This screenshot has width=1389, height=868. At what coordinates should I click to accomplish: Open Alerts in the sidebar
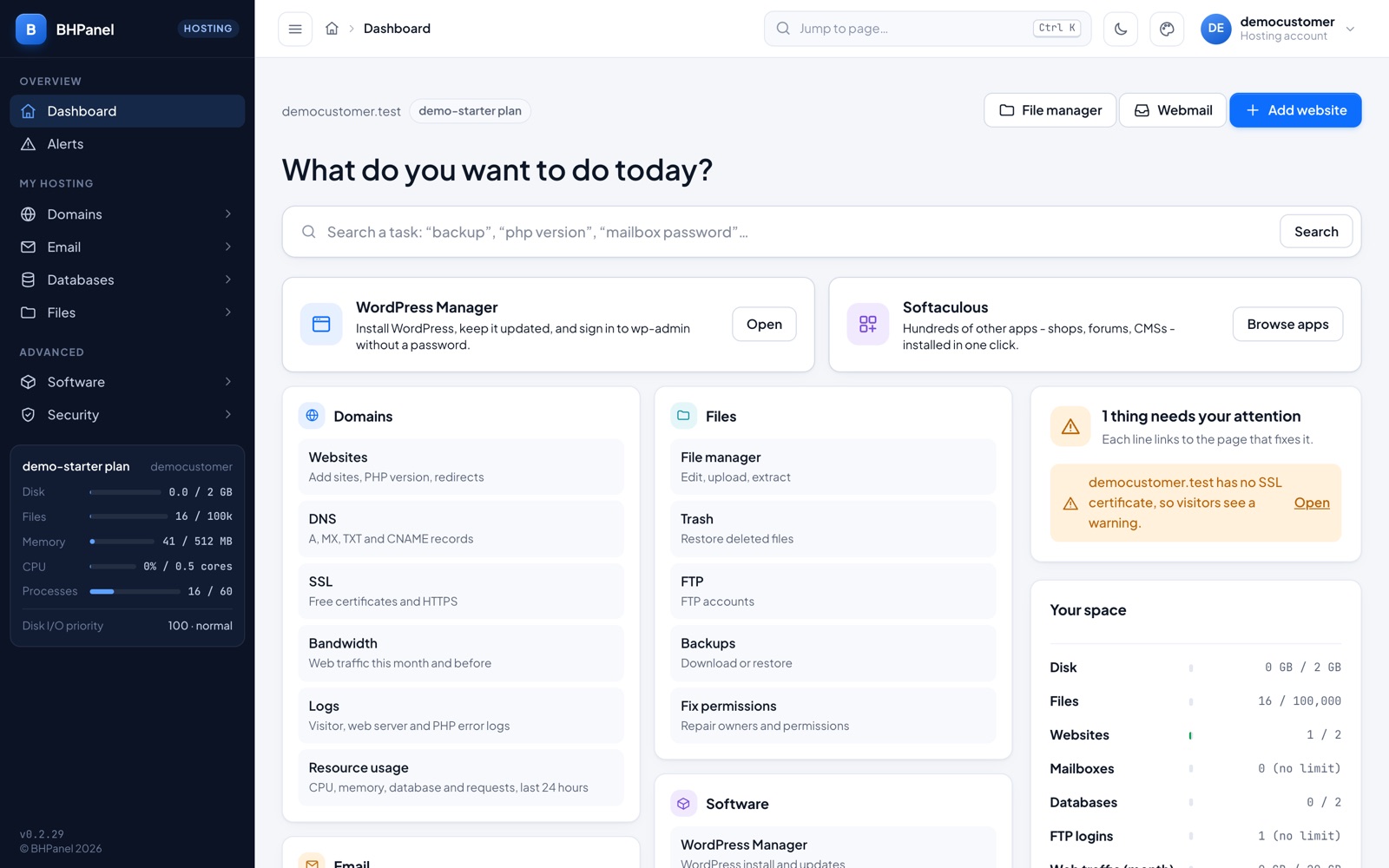tap(128, 144)
